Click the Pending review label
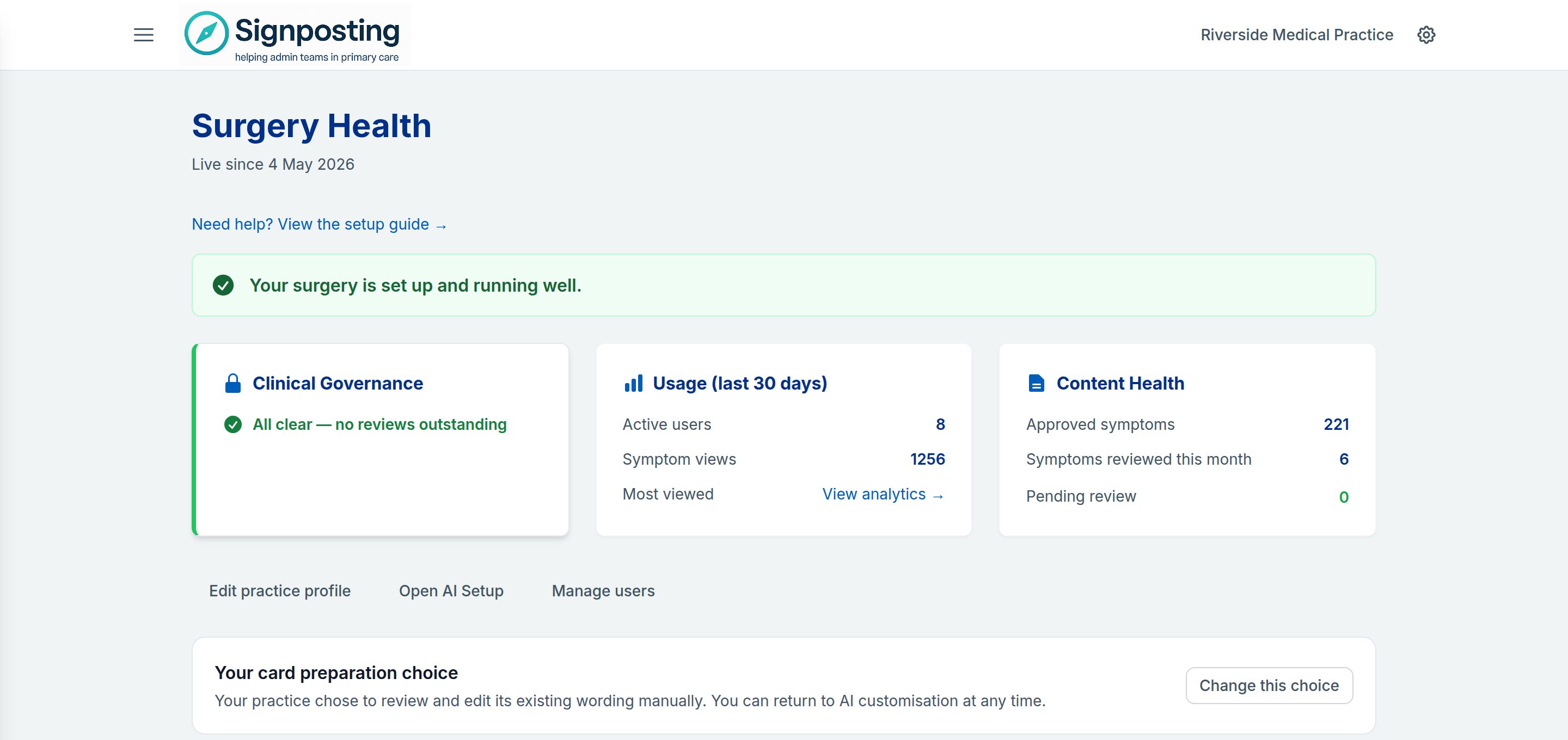This screenshot has width=1568, height=740. pyautogui.click(x=1081, y=496)
